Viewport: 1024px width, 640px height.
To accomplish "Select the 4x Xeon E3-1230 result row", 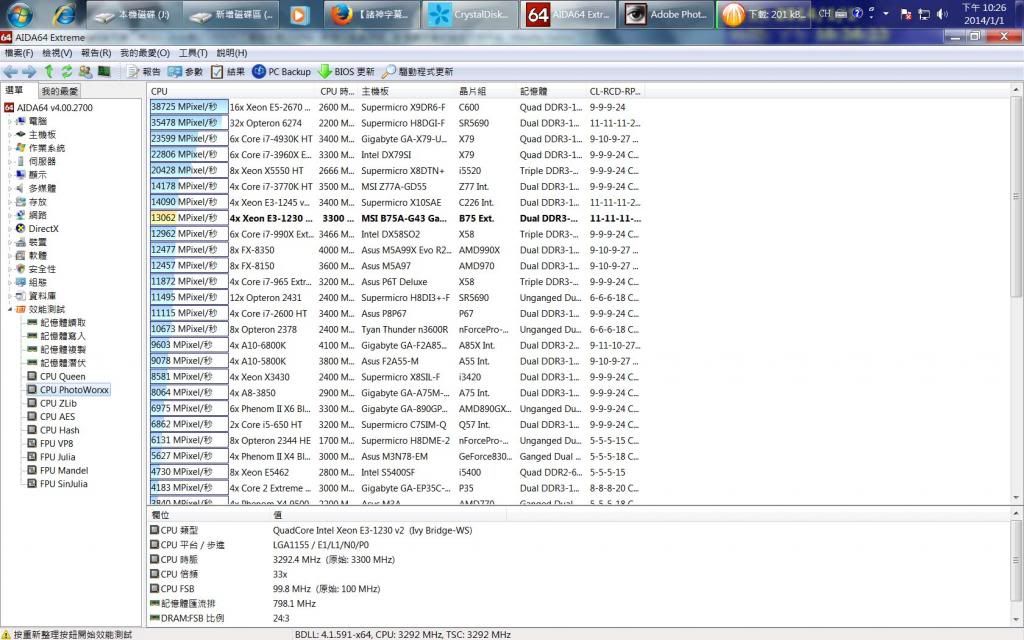I will coord(396,218).
